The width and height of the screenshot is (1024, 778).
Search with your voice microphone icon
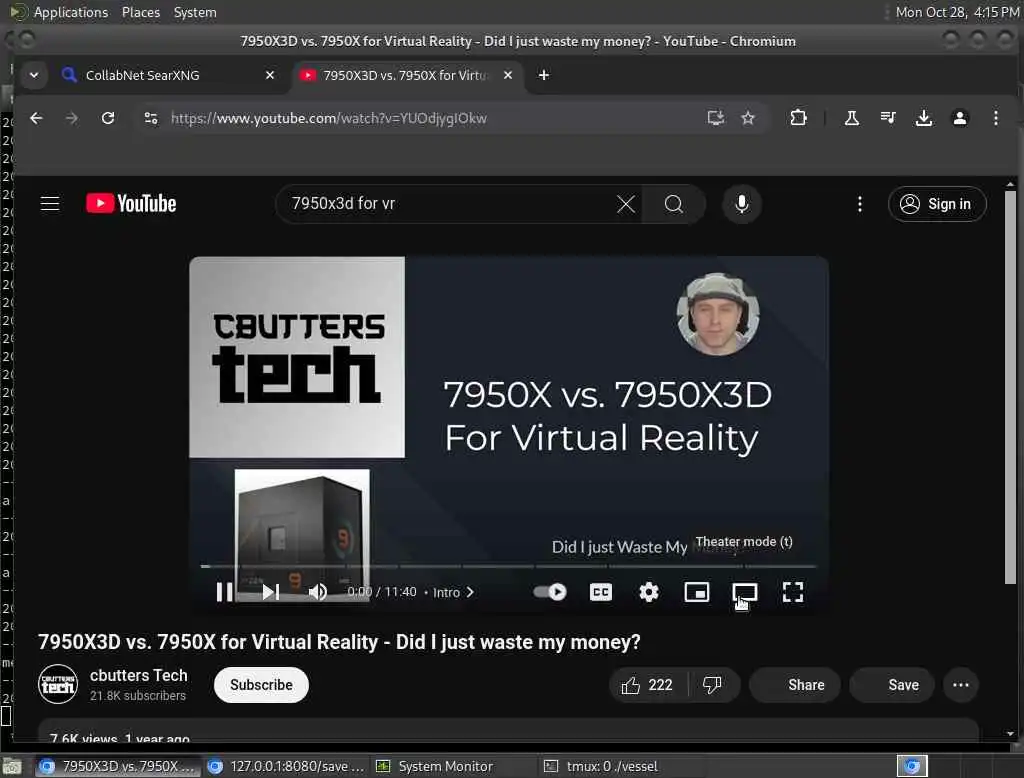click(x=741, y=204)
